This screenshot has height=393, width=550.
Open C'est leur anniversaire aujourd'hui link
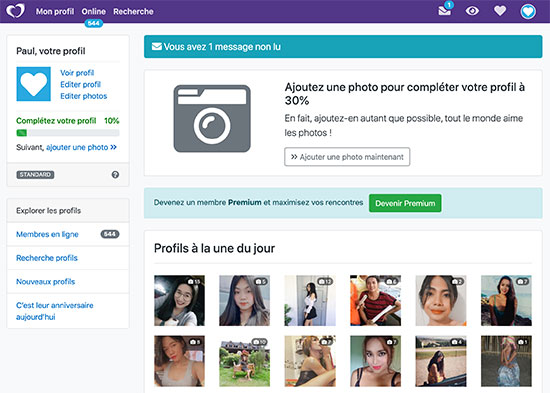click(55, 311)
